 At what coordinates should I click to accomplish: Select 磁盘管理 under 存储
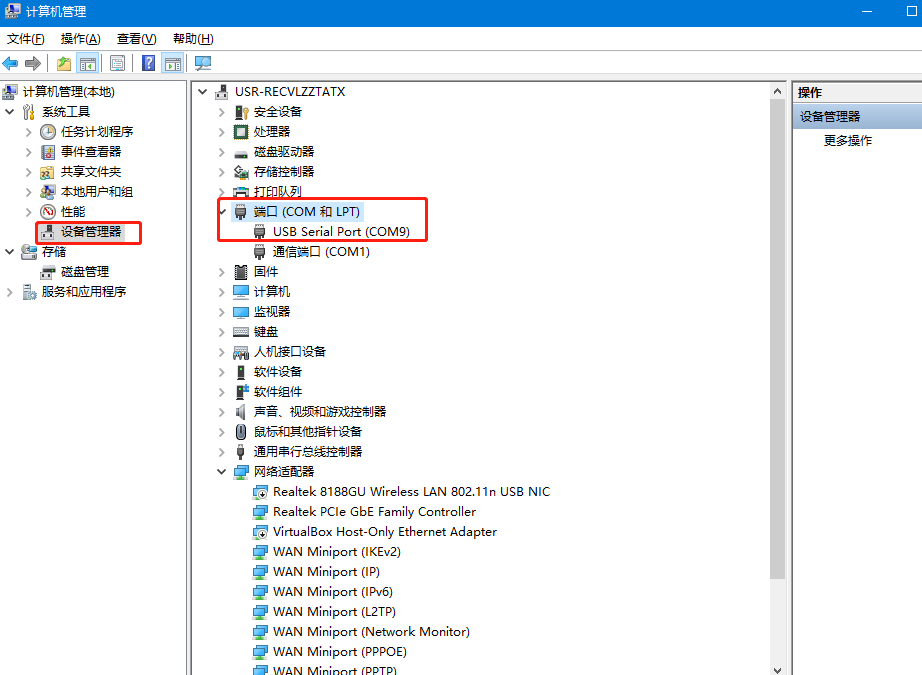pos(84,272)
